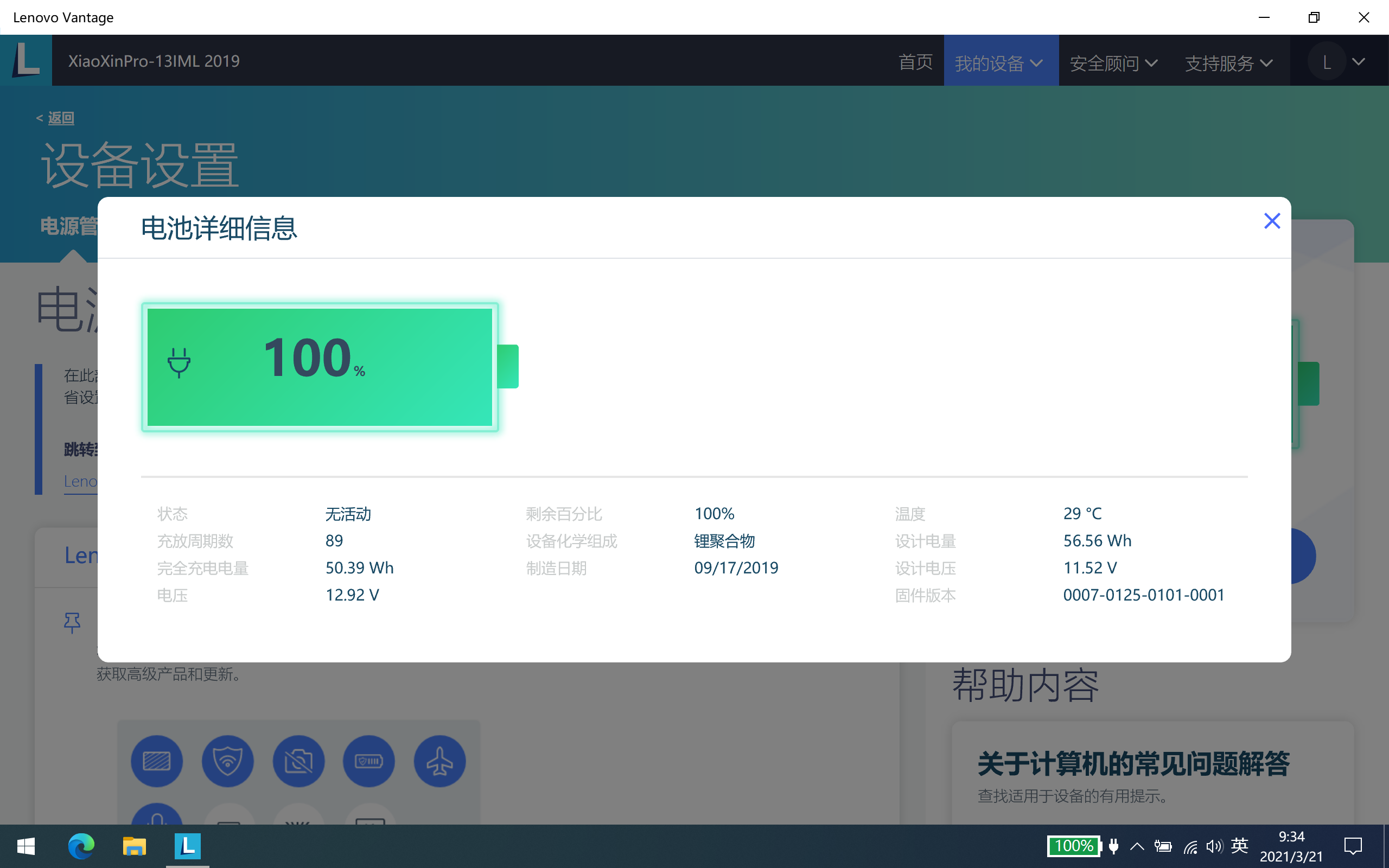The width and height of the screenshot is (1389, 868).
Task: Open the 支持服务 dropdown
Action: pyautogui.click(x=1228, y=62)
